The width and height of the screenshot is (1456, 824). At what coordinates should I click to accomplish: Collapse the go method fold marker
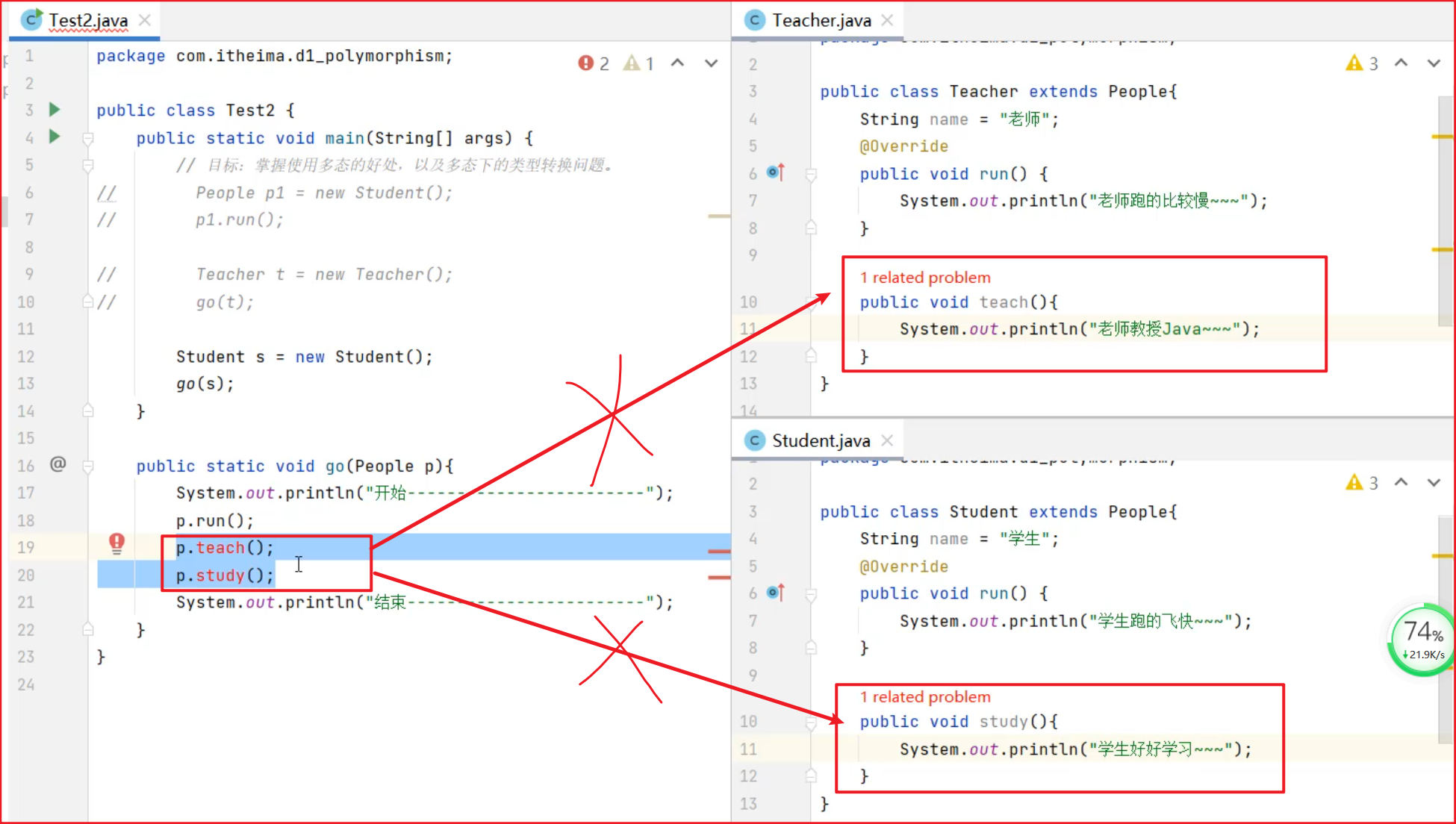pos(88,466)
